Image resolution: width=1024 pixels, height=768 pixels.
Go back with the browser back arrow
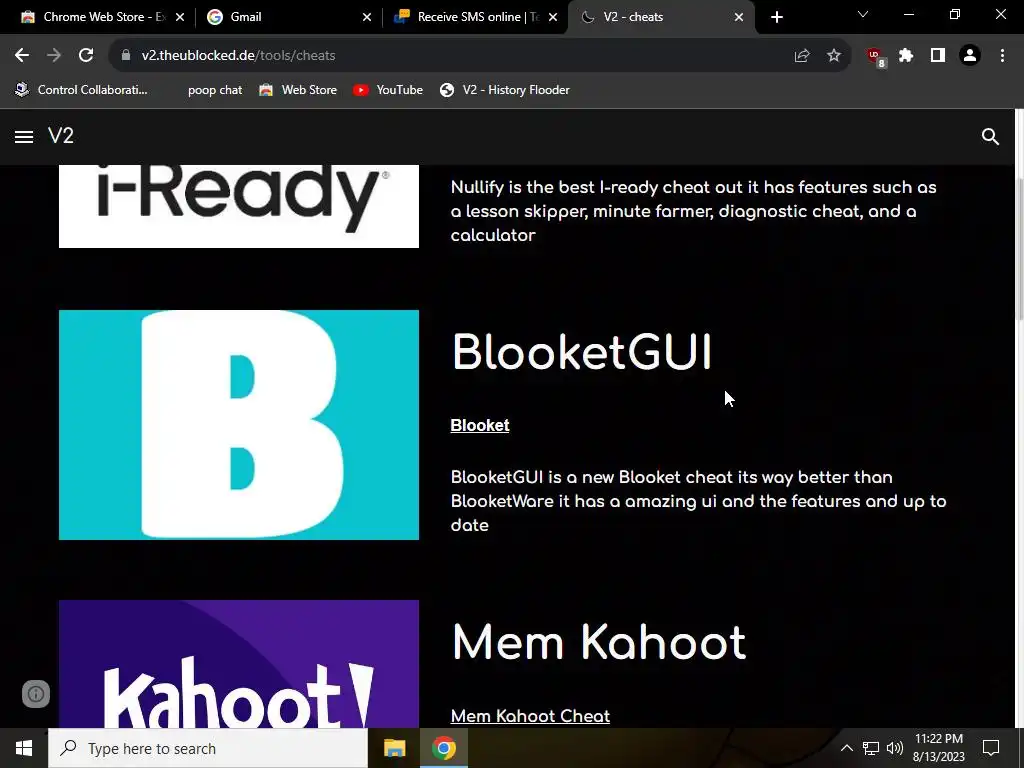point(22,56)
